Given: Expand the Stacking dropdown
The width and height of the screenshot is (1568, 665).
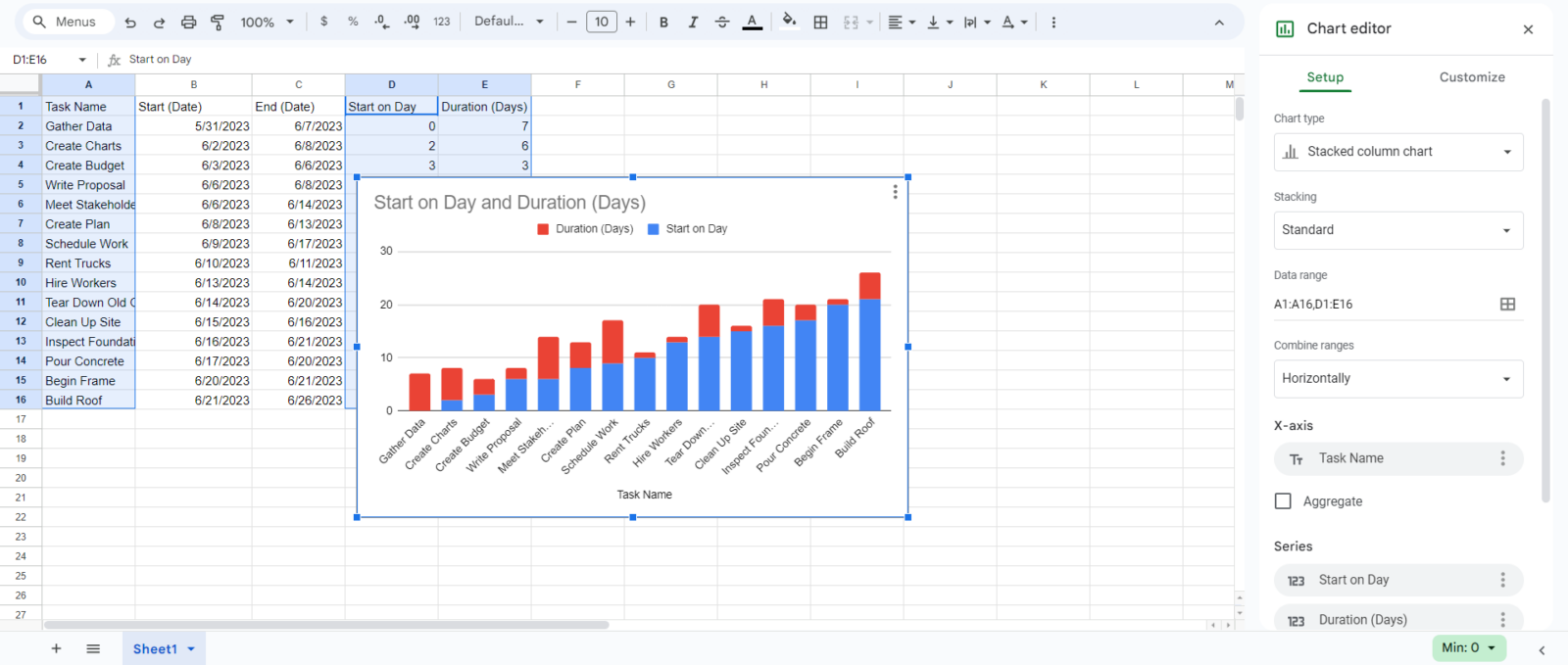Looking at the screenshot, I should [x=1397, y=230].
